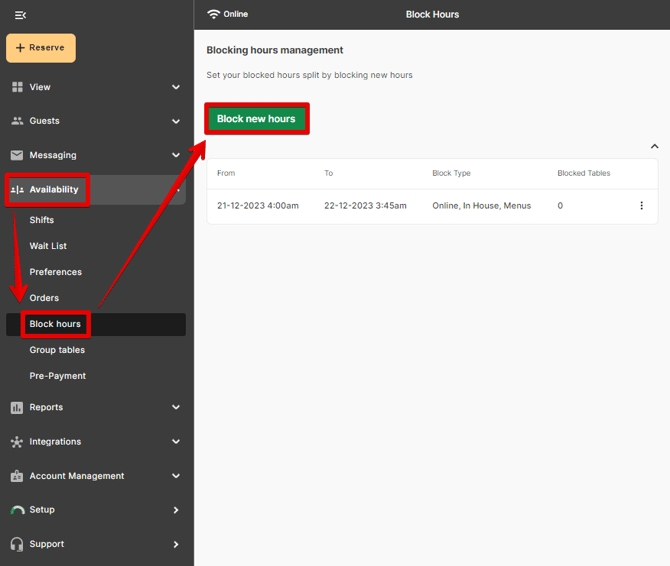Viewport: 670px width, 566px height.
Task: Expand the Guests section chevron
Action: (176, 122)
